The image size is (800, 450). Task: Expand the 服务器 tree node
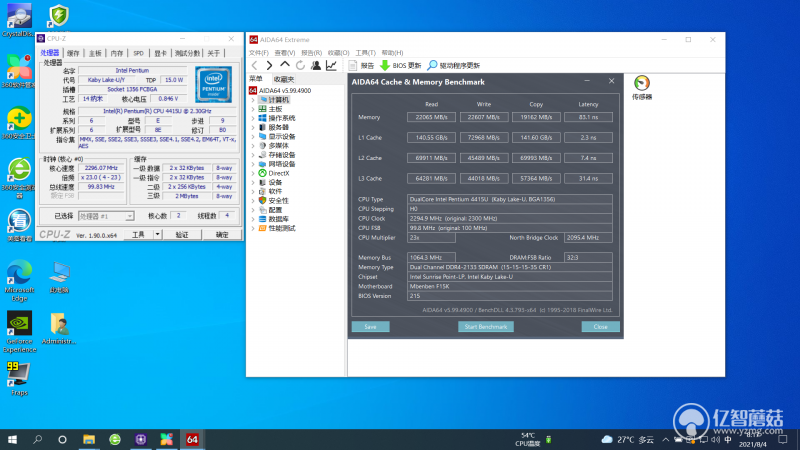253,128
